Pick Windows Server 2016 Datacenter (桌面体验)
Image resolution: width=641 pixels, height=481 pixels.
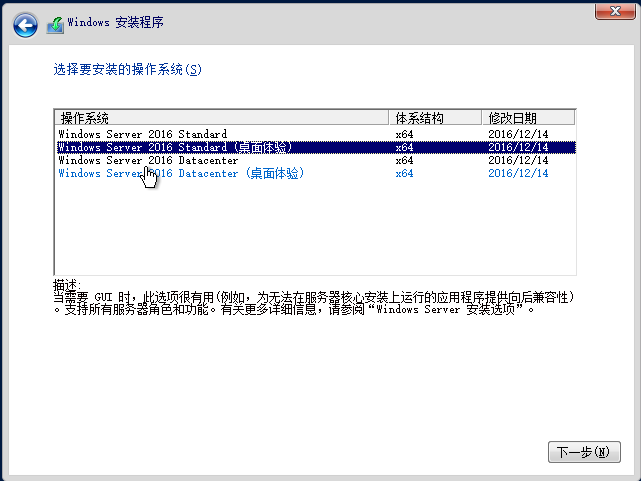[180, 173]
